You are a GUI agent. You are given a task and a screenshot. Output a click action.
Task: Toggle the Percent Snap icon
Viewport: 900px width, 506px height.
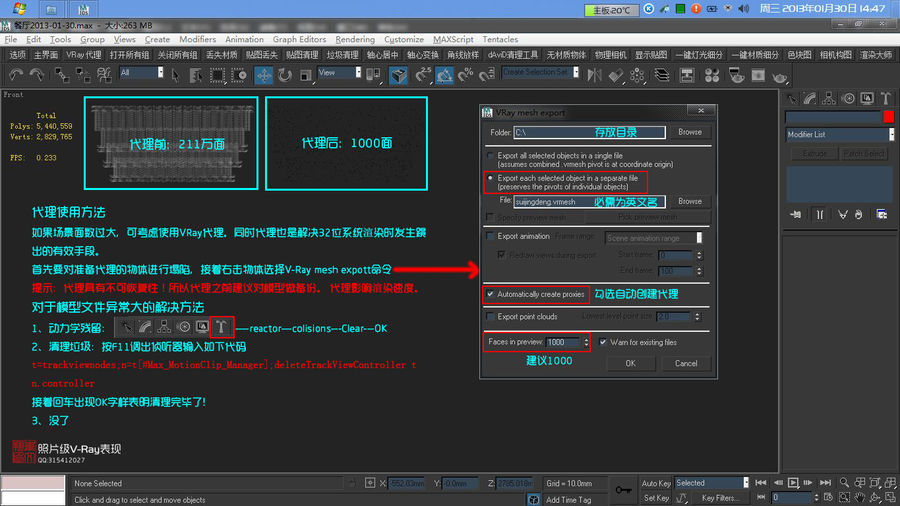pyautogui.click(x=465, y=75)
